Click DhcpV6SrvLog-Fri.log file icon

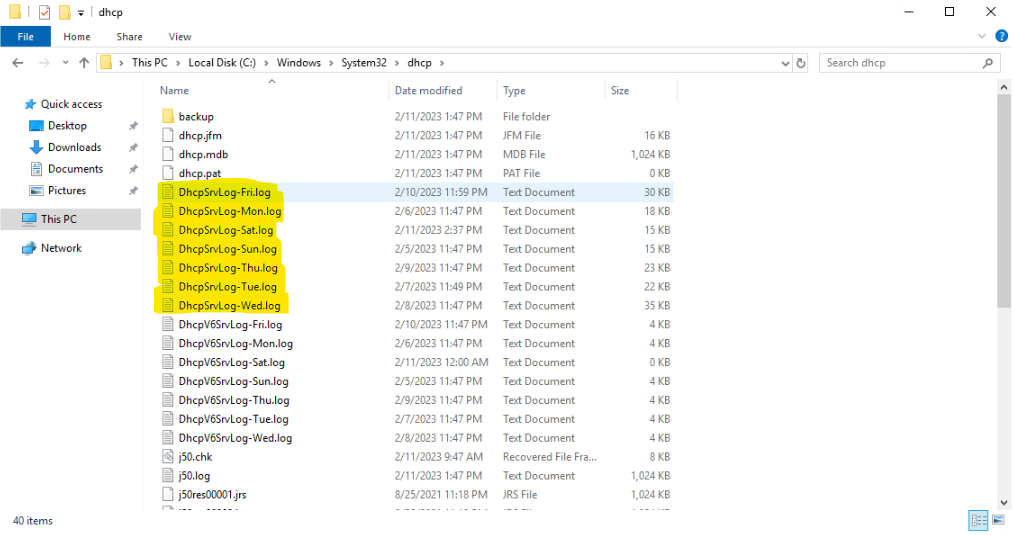(x=168, y=324)
